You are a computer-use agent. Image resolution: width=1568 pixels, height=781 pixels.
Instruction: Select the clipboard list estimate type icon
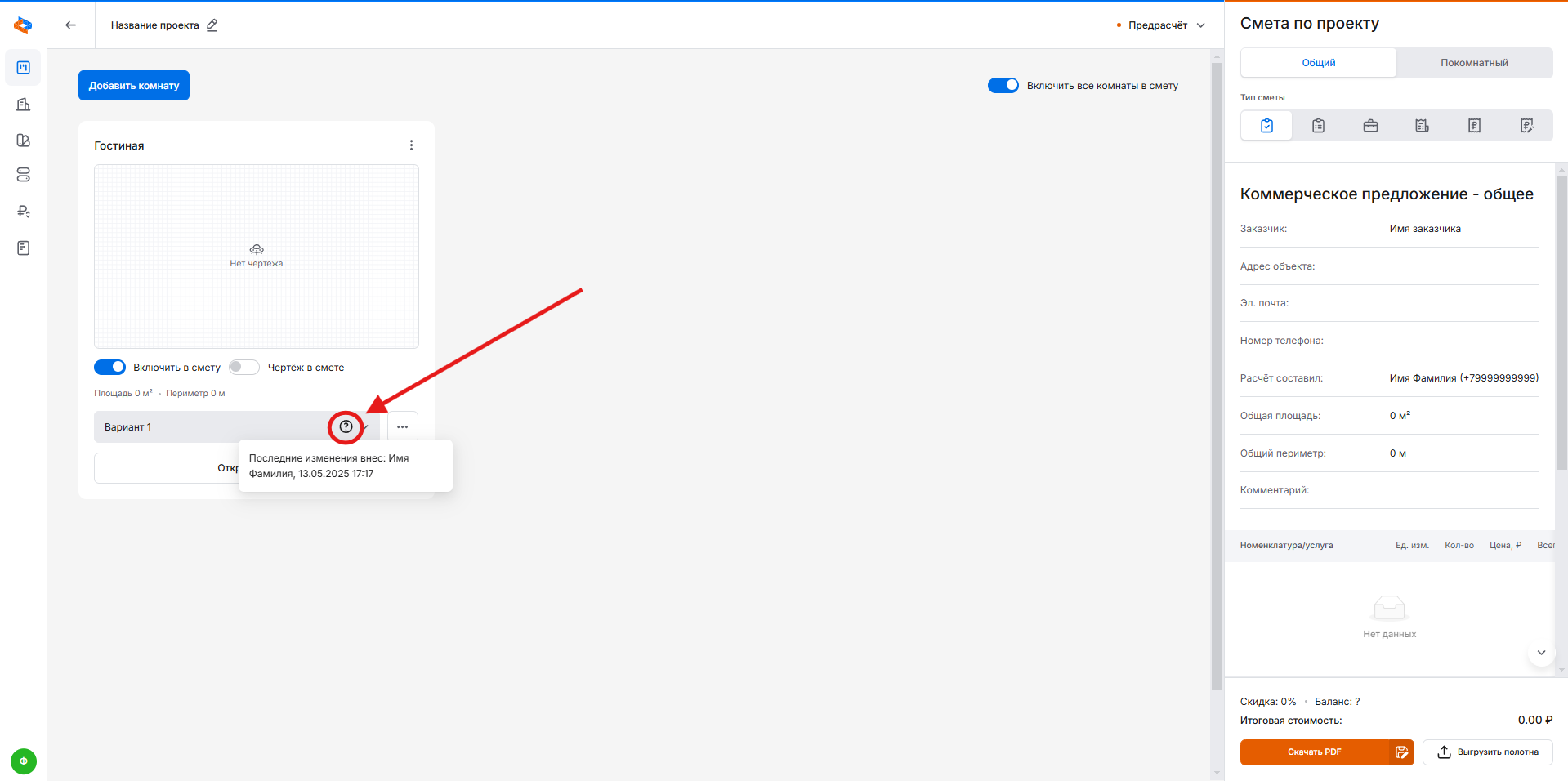click(x=1318, y=126)
